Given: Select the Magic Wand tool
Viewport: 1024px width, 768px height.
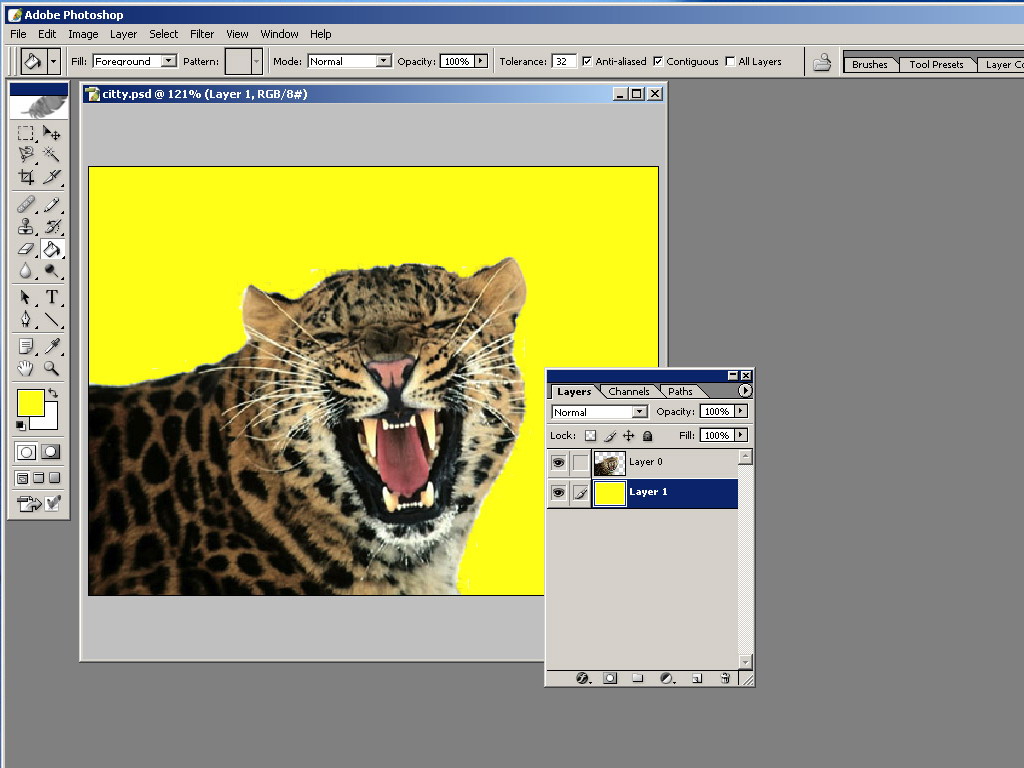Looking at the screenshot, I should click(51, 155).
